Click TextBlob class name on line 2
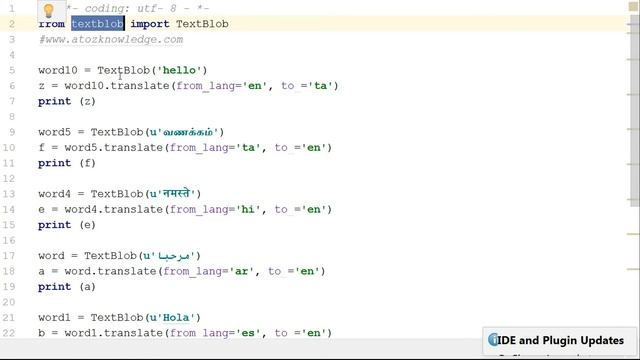This screenshot has height=360, width=640. click(x=202, y=24)
